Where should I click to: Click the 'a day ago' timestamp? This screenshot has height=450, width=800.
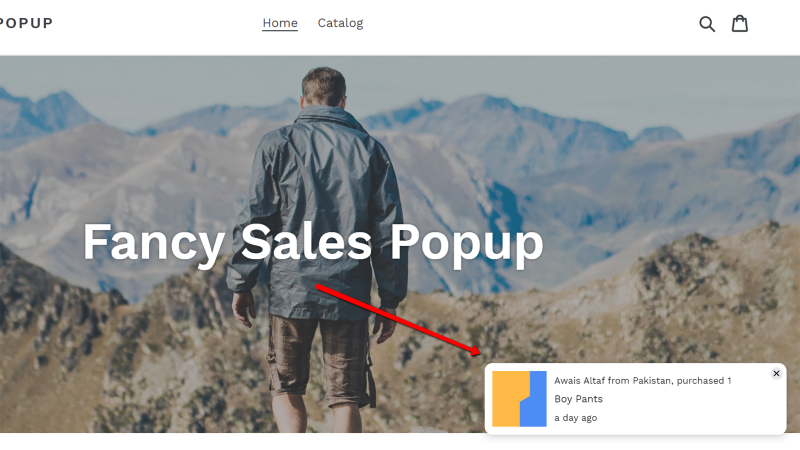(576, 418)
